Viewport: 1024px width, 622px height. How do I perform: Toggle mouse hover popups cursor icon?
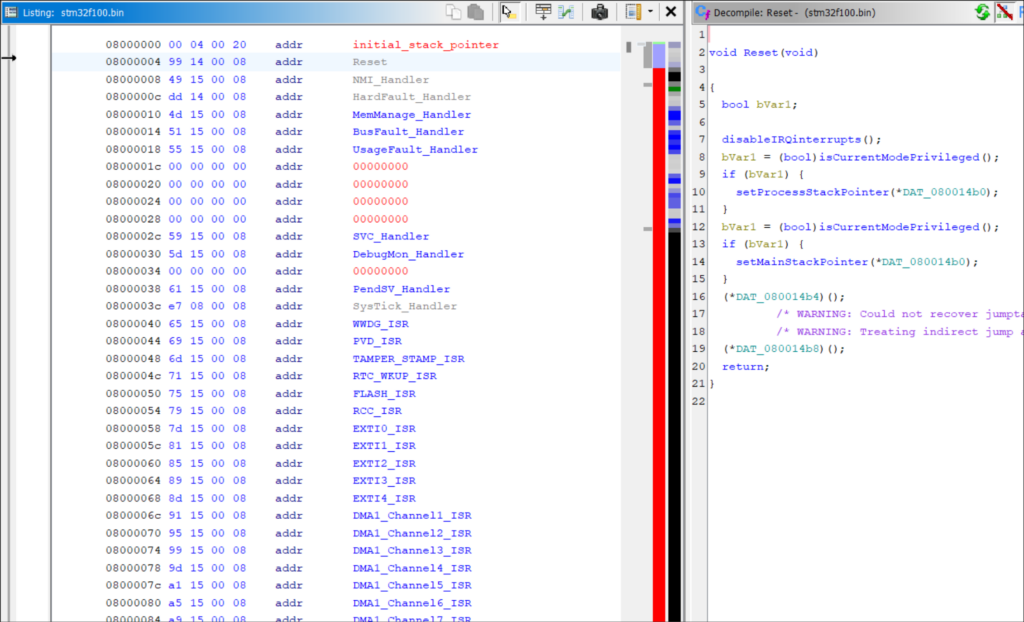509,12
